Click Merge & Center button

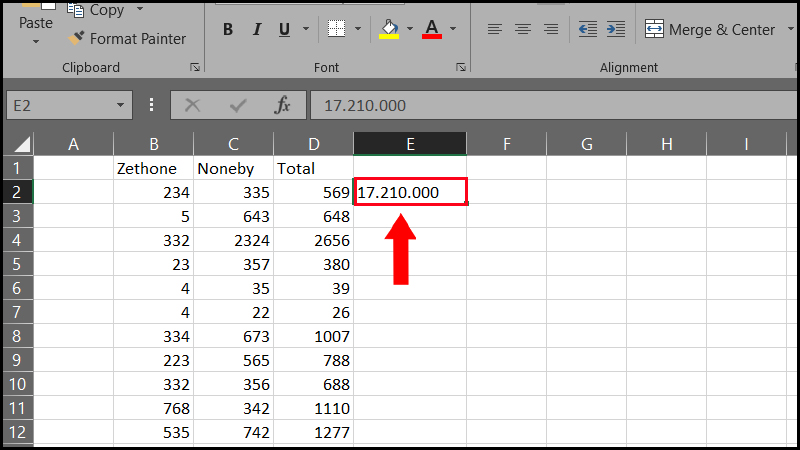click(710, 30)
